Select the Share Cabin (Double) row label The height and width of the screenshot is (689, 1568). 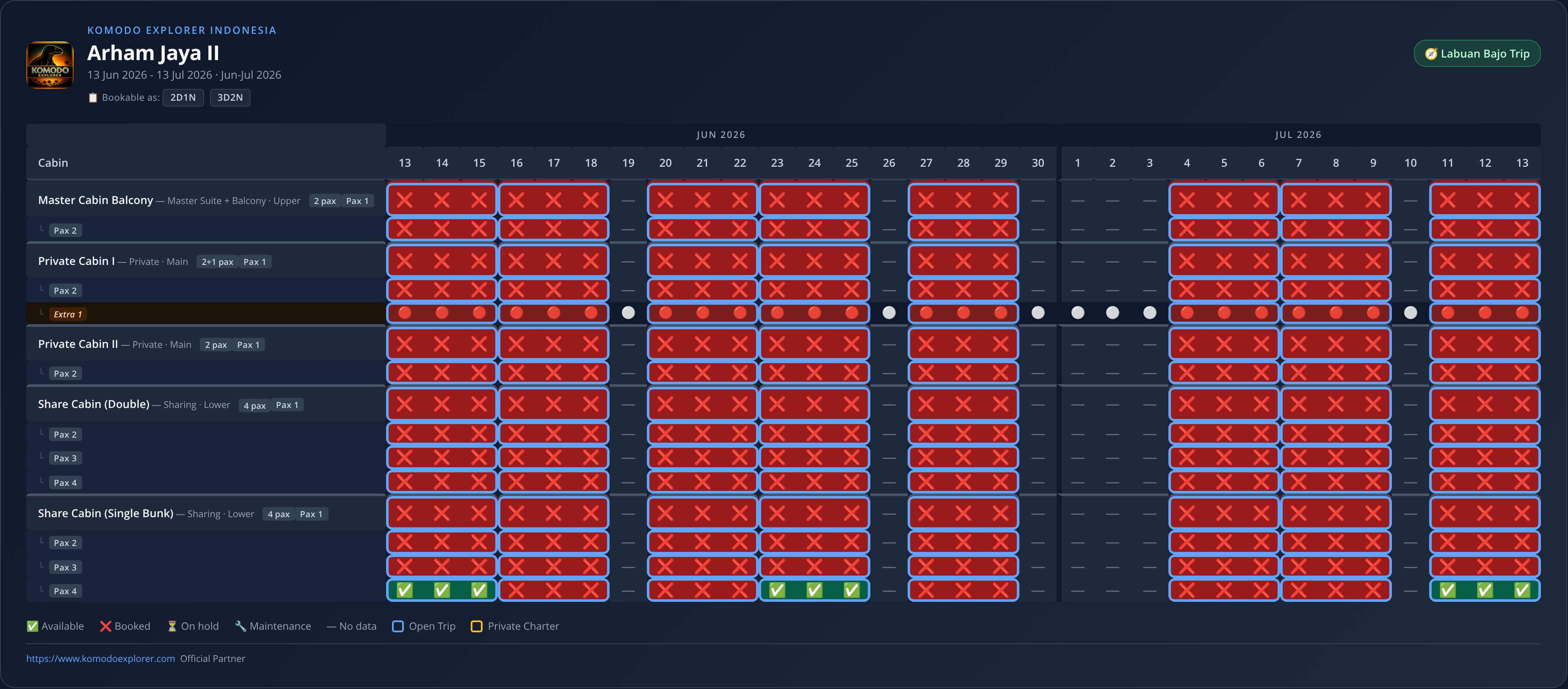pos(94,404)
